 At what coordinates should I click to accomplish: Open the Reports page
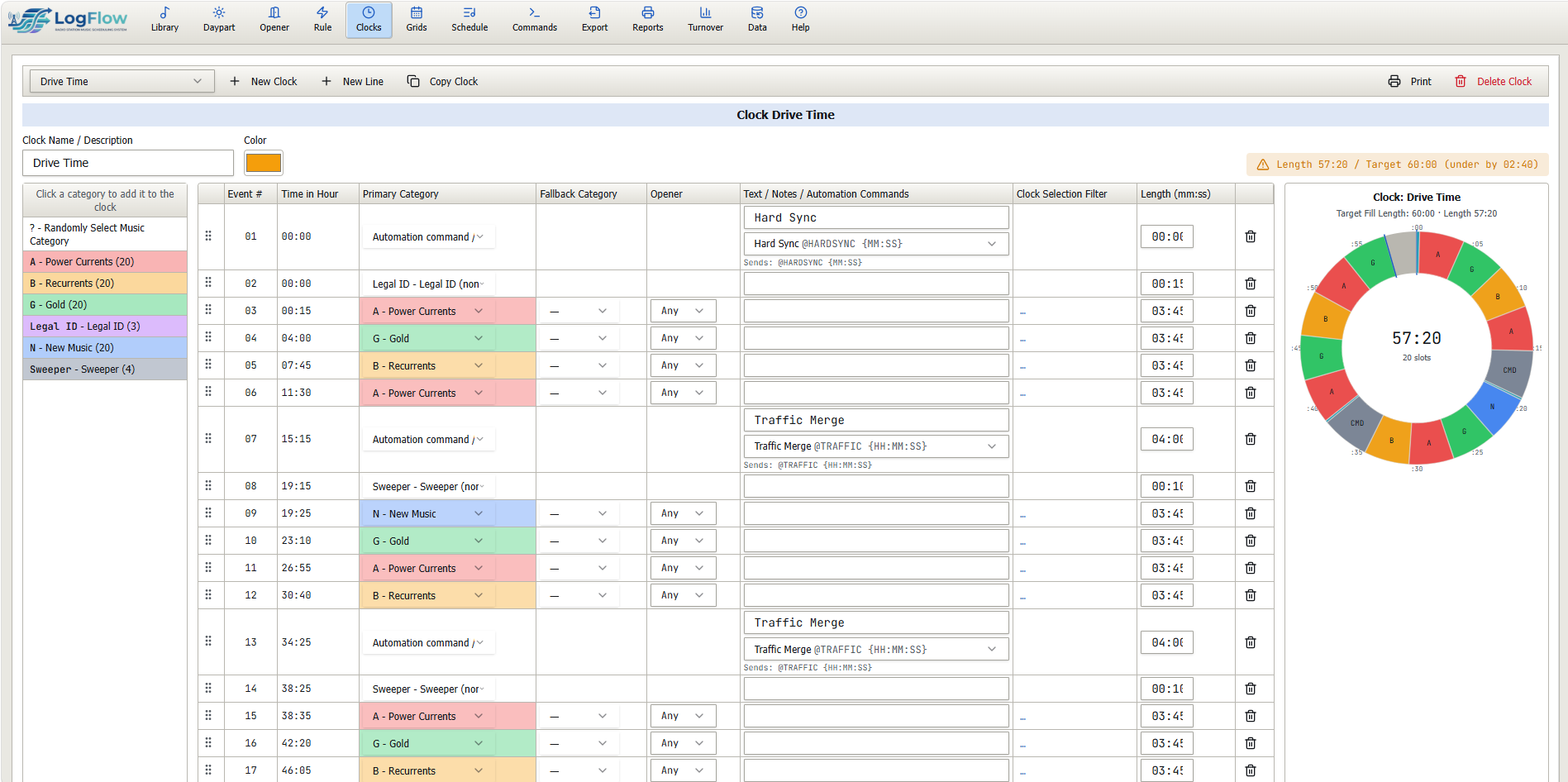[x=648, y=20]
